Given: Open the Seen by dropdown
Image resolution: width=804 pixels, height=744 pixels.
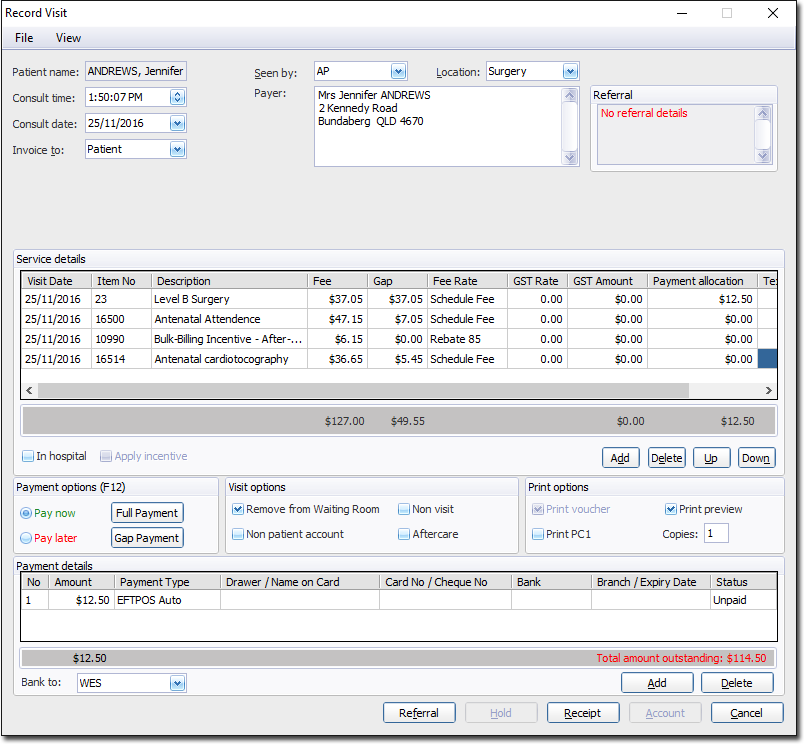Looking at the screenshot, I should tap(398, 72).
